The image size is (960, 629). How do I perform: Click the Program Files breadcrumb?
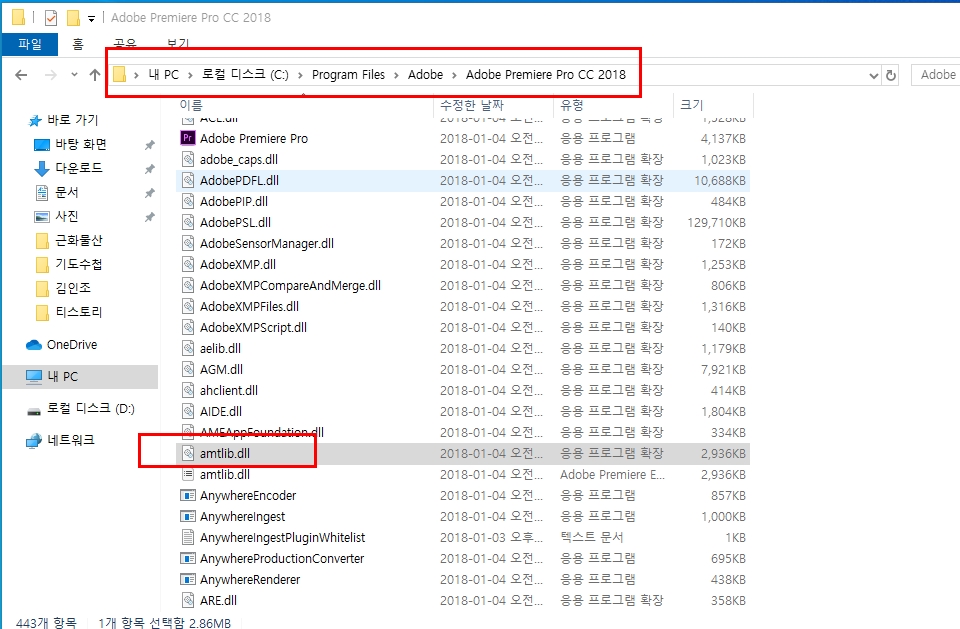coord(348,75)
